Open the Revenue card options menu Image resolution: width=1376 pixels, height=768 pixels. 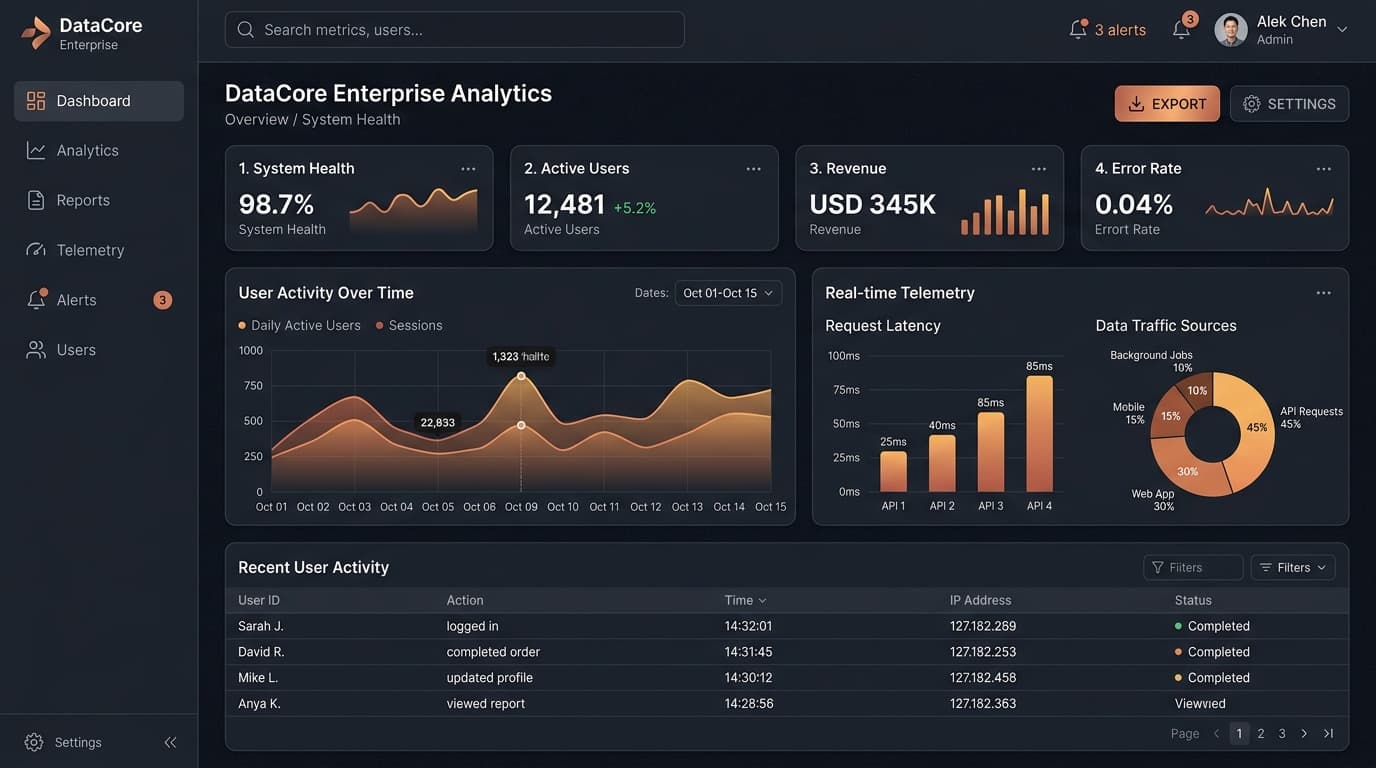pyautogui.click(x=1039, y=169)
